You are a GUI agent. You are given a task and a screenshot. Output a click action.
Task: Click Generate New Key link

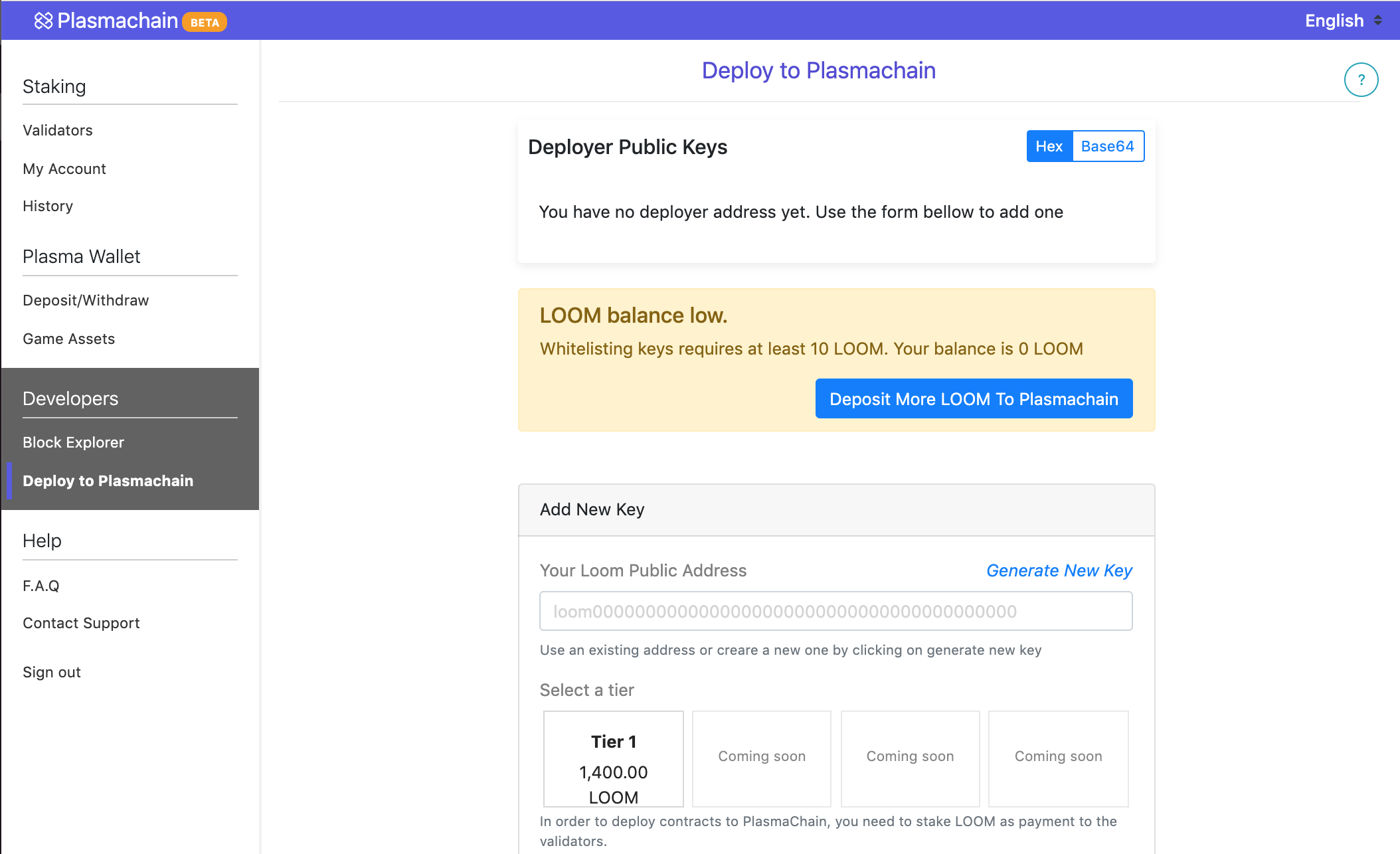point(1059,570)
